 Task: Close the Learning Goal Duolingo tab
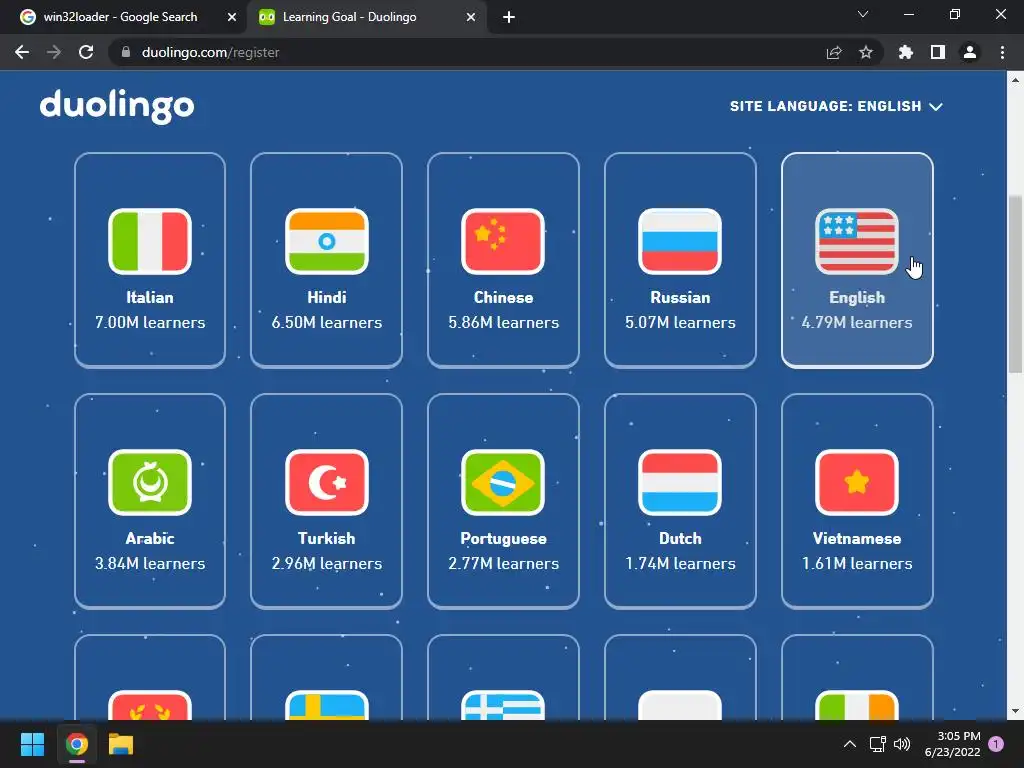[x=471, y=17]
